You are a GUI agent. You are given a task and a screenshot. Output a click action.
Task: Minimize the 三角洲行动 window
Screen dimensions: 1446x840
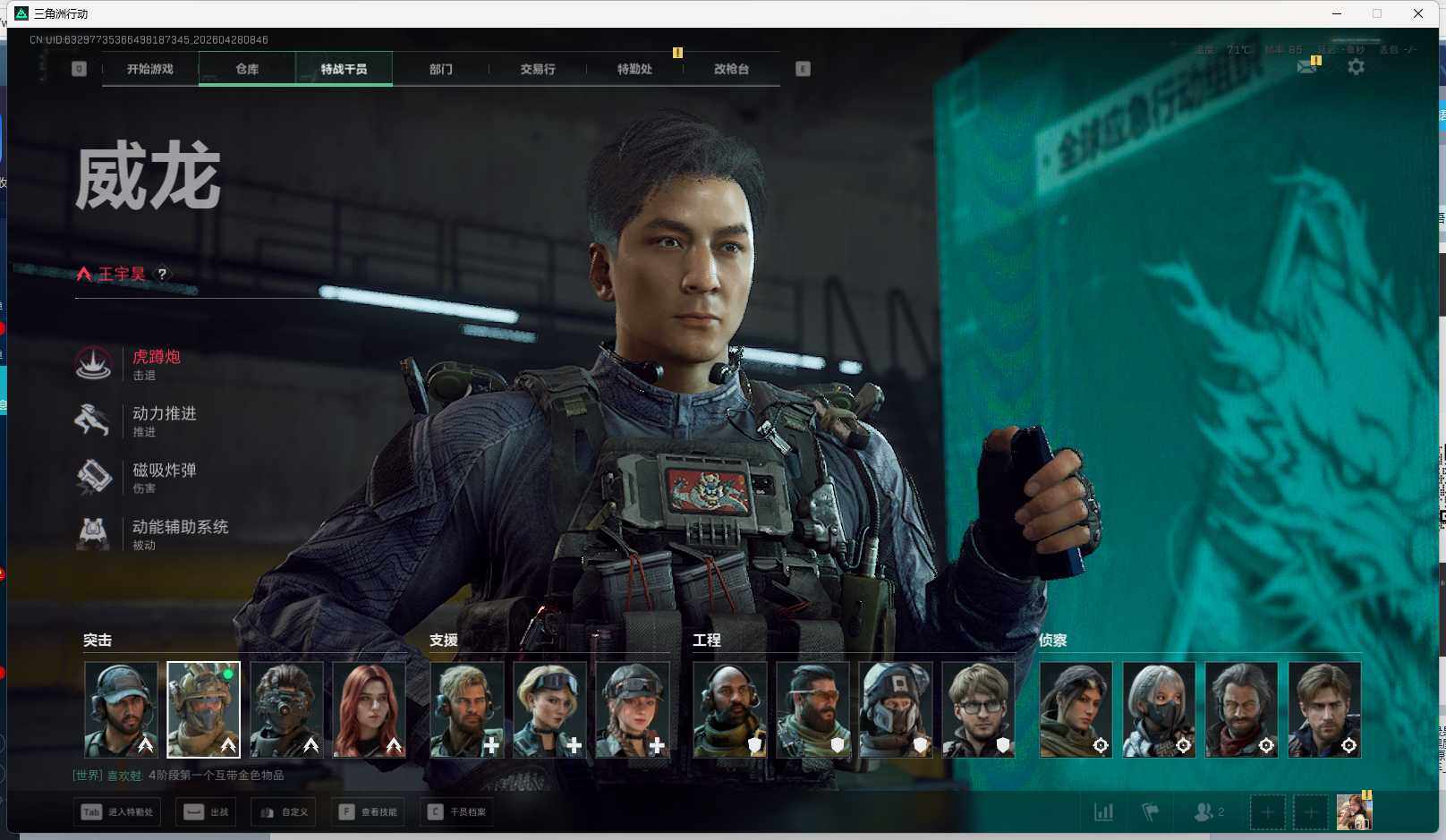[x=1337, y=13]
